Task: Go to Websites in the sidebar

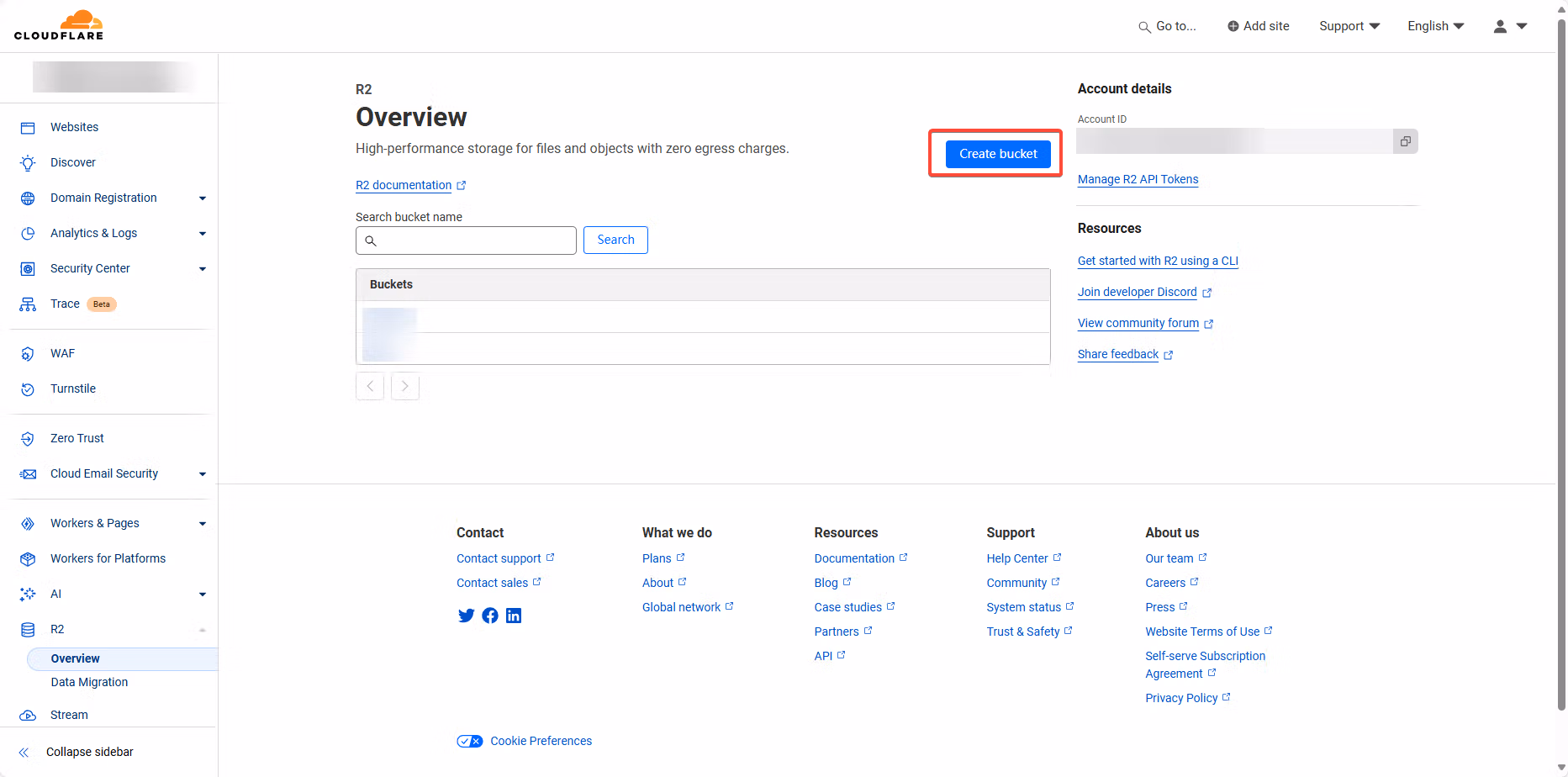Action: coord(74,127)
